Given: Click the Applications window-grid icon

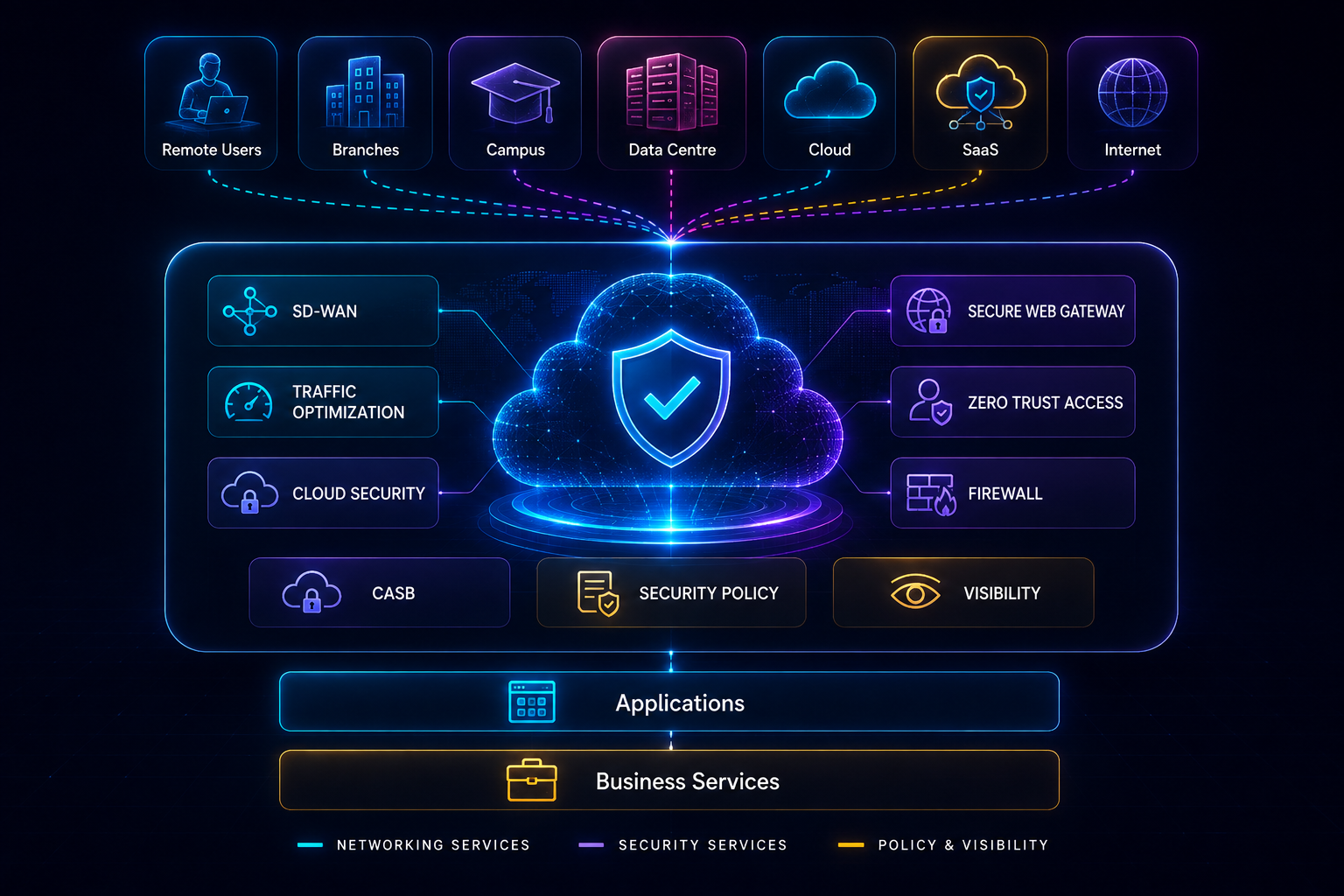Looking at the screenshot, I should coord(532,702).
